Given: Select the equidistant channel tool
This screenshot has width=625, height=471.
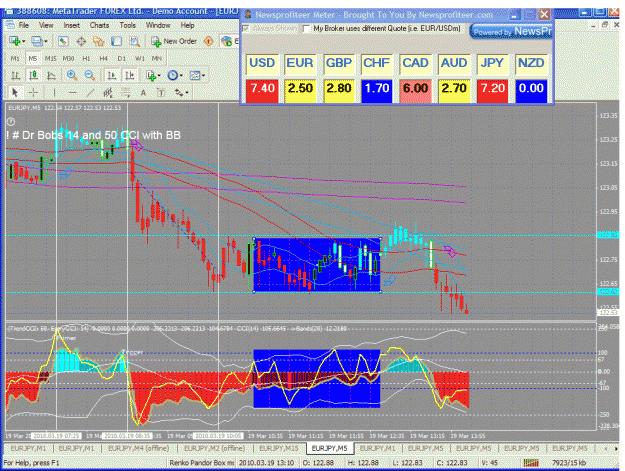Looking at the screenshot, I should 108,93.
